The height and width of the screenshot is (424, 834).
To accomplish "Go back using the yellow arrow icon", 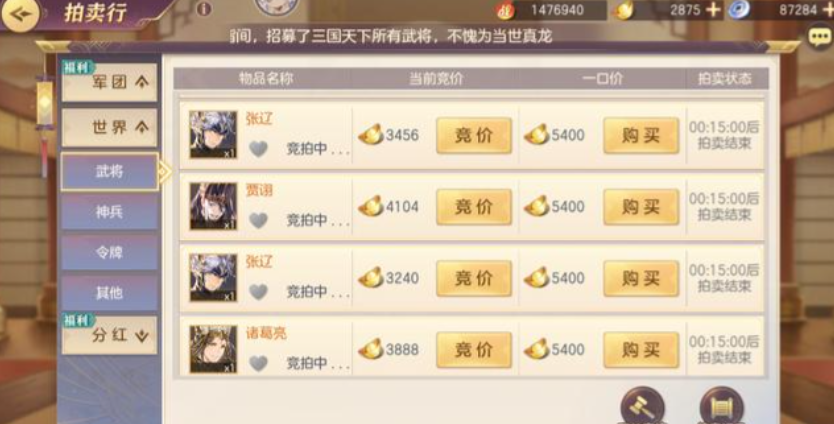I will coord(20,14).
